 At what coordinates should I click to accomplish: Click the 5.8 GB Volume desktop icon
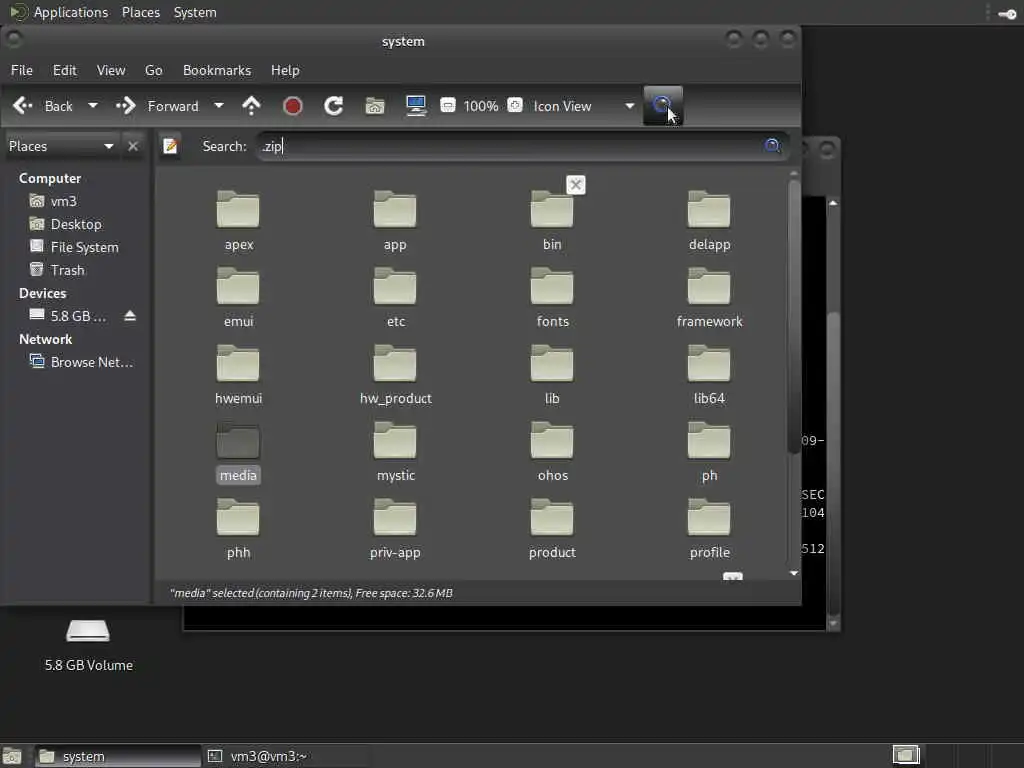(x=88, y=645)
